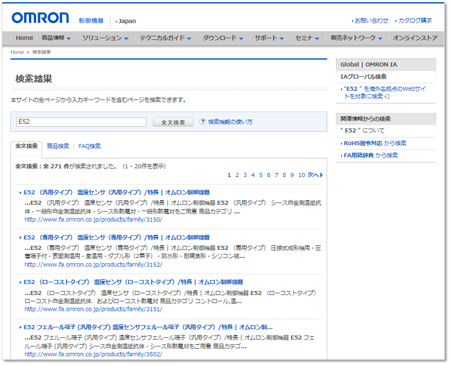The height and width of the screenshot is (365, 450).
Task: Click the FA用語辞典 から検索 sidebar link
Action: [x=370, y=155]
